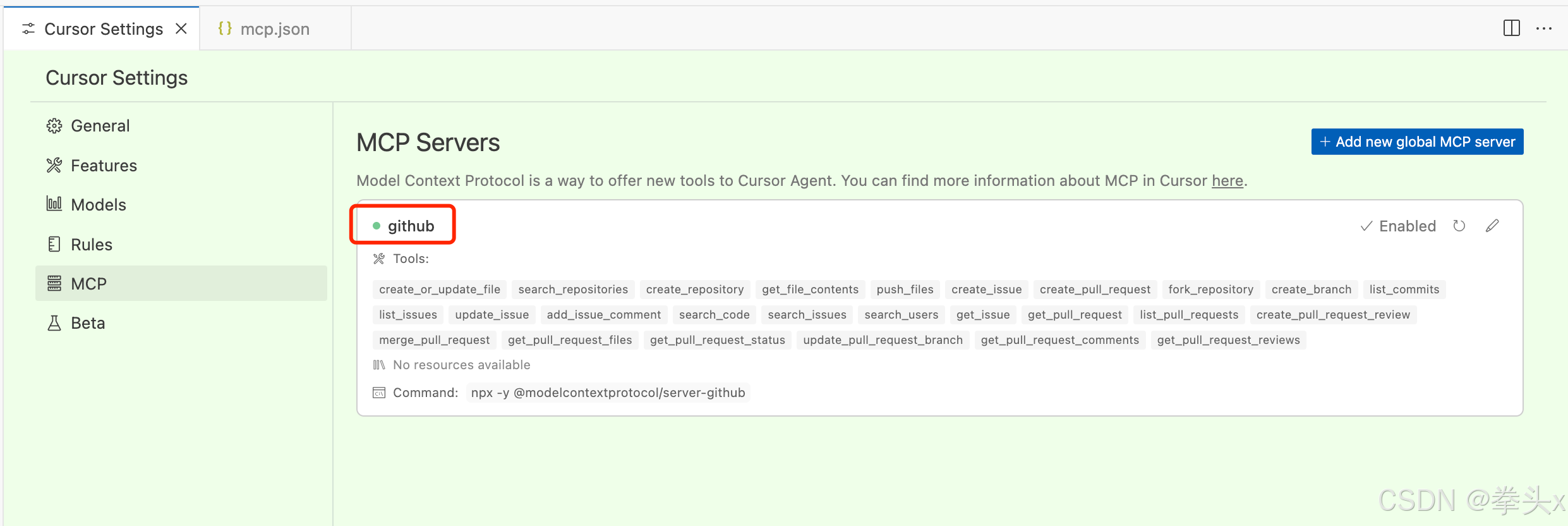Click the create_repository tool tag

pyautogui.click(x=695, y=290)
